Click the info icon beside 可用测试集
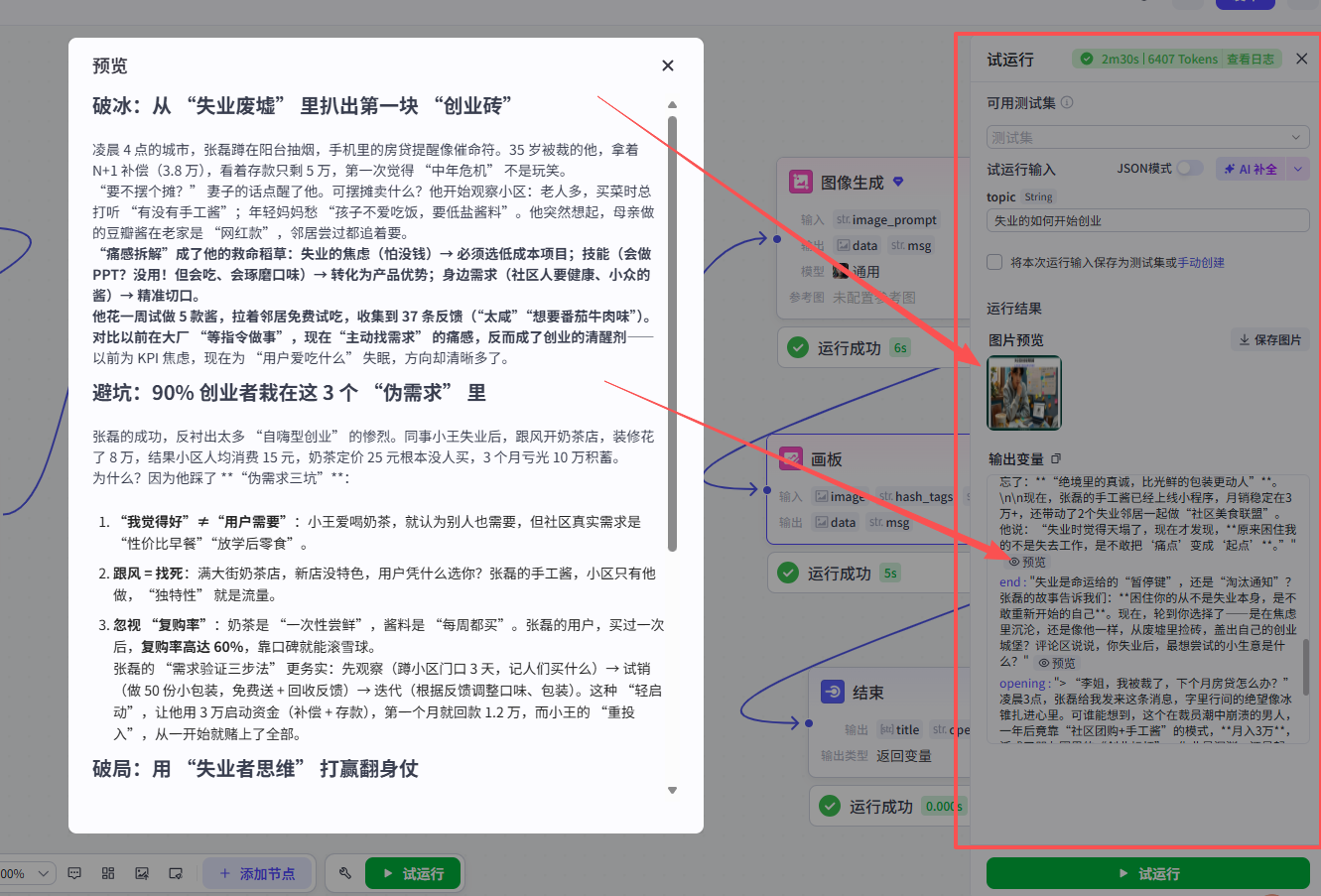The image size is (1321, 896). pyautogui.click(x=1067, y=102)
